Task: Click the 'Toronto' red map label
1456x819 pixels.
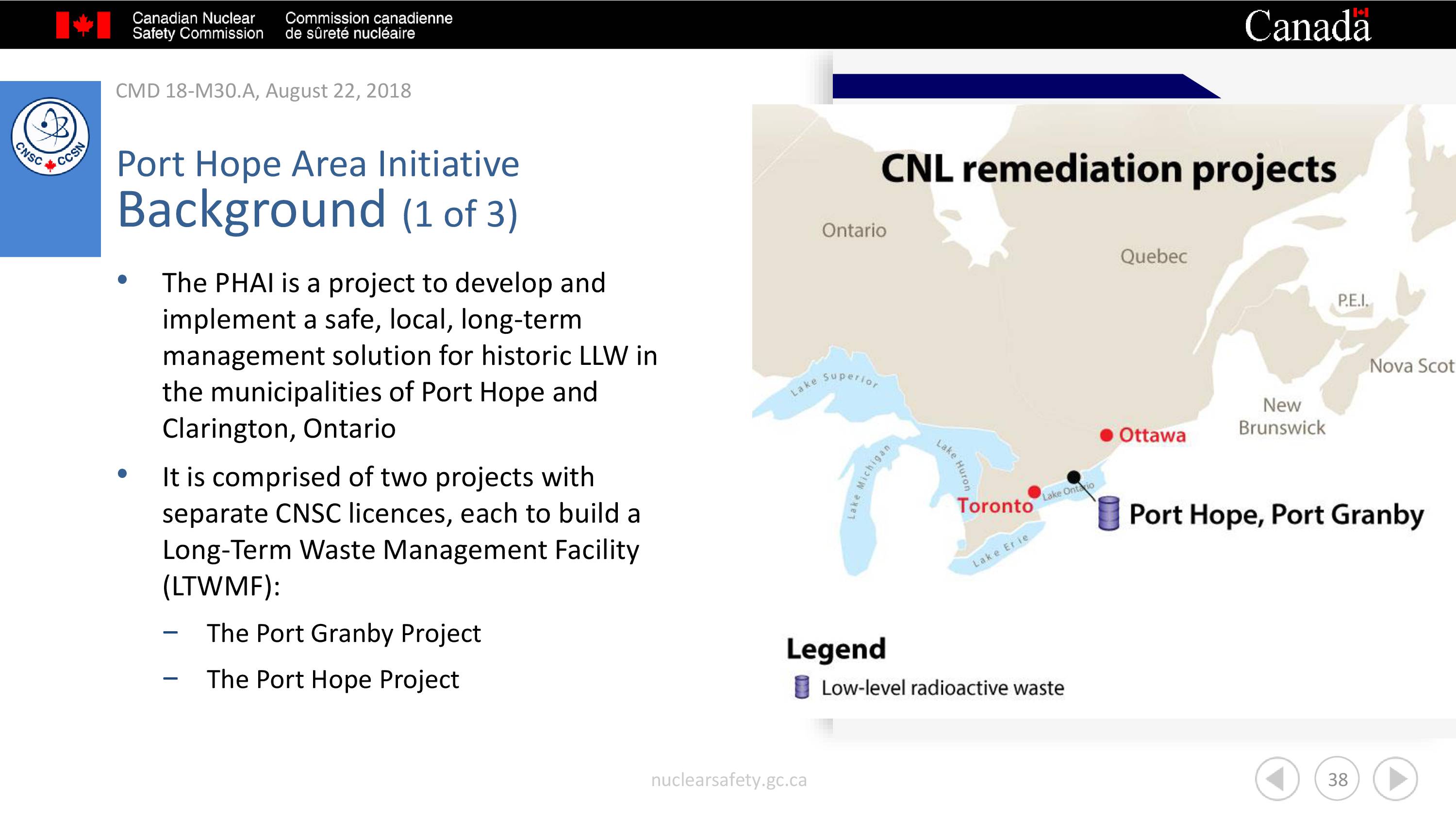Action: 995,506
